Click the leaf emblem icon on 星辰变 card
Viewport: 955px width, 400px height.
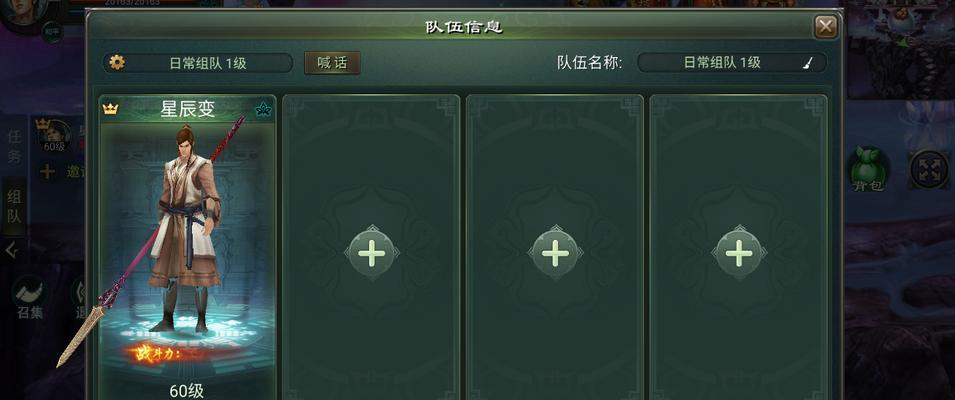coord(263,110)
